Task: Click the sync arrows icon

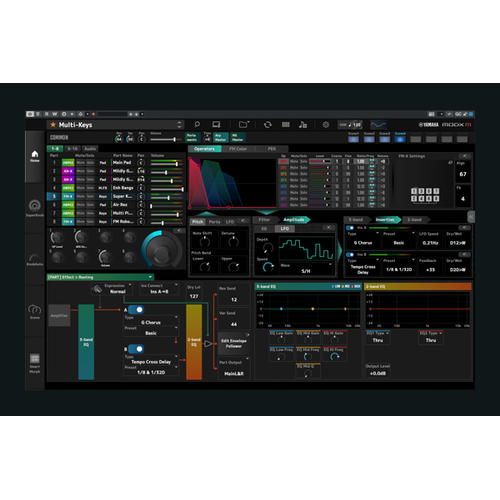Action: pyautogui.click(x=267, y=125)
